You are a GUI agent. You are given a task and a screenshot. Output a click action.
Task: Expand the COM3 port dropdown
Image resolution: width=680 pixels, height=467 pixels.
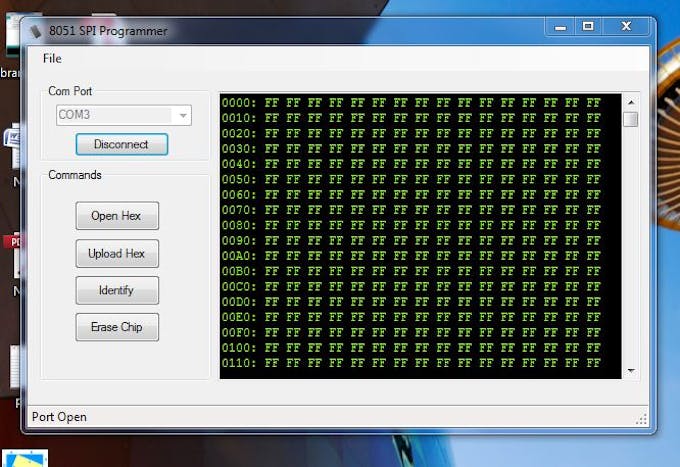pos(183,115)
